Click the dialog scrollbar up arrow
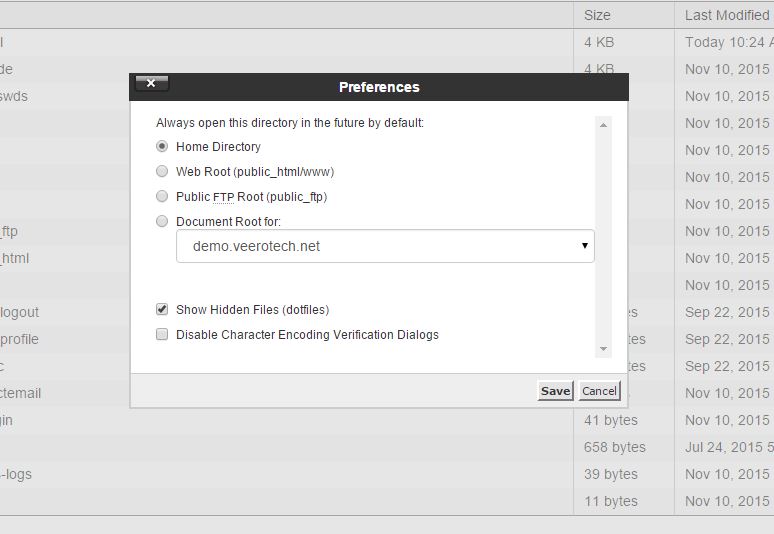The width and height of the screenshot is (774, 534). click(603, 125)
